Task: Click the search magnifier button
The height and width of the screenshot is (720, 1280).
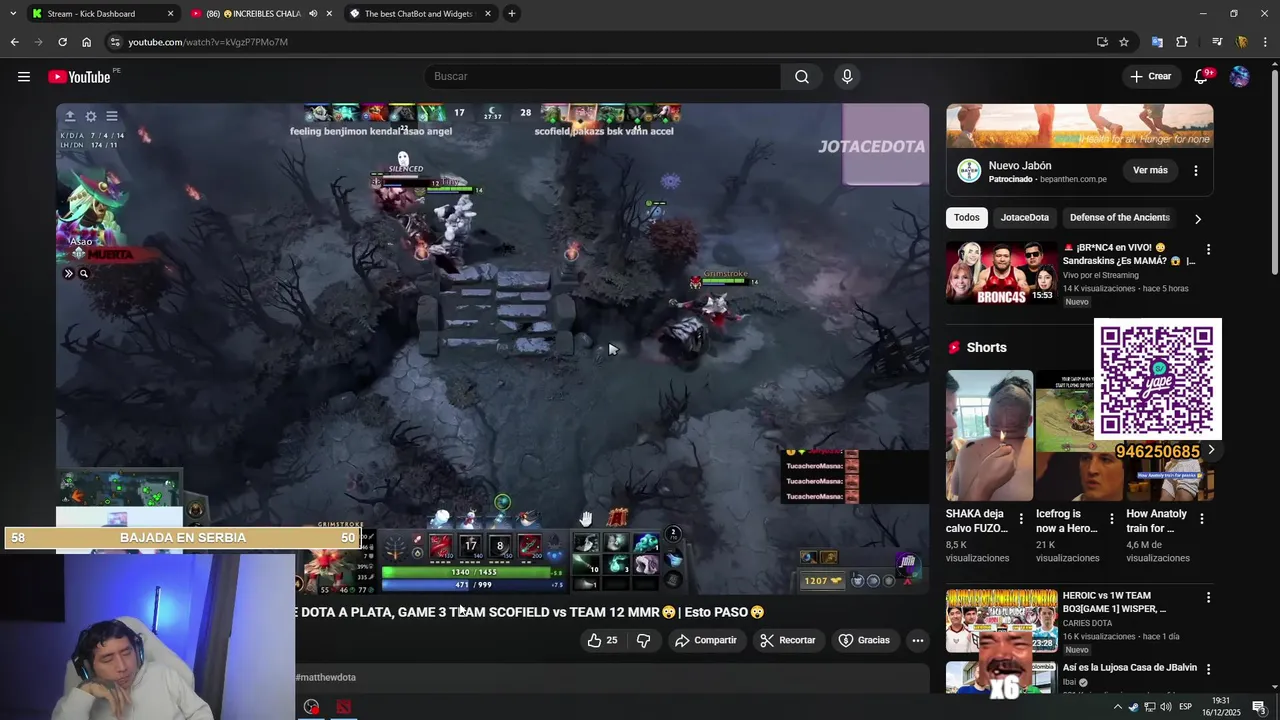Action: (x=802, y=77)
